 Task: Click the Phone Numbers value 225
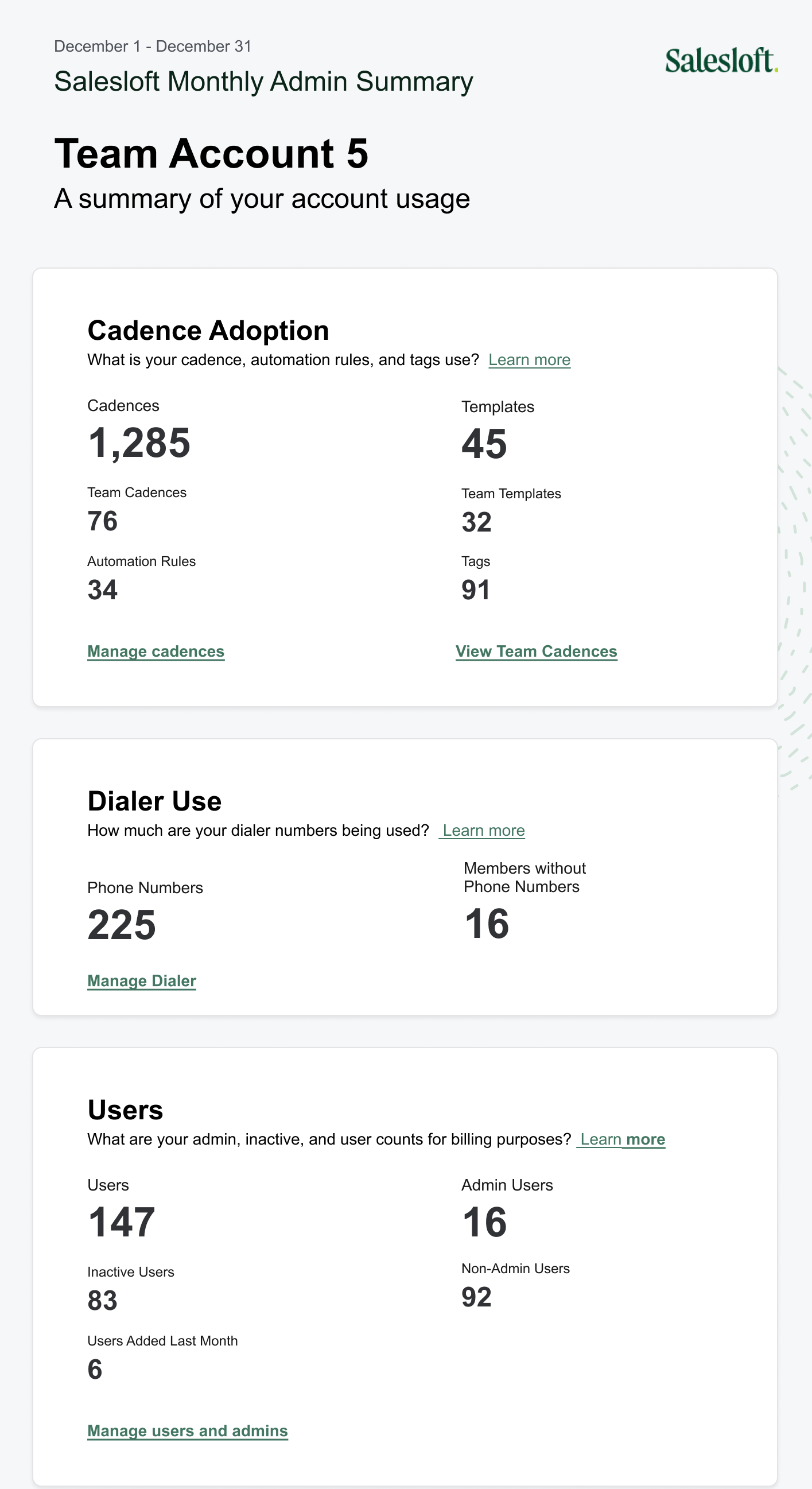point(121,925)
